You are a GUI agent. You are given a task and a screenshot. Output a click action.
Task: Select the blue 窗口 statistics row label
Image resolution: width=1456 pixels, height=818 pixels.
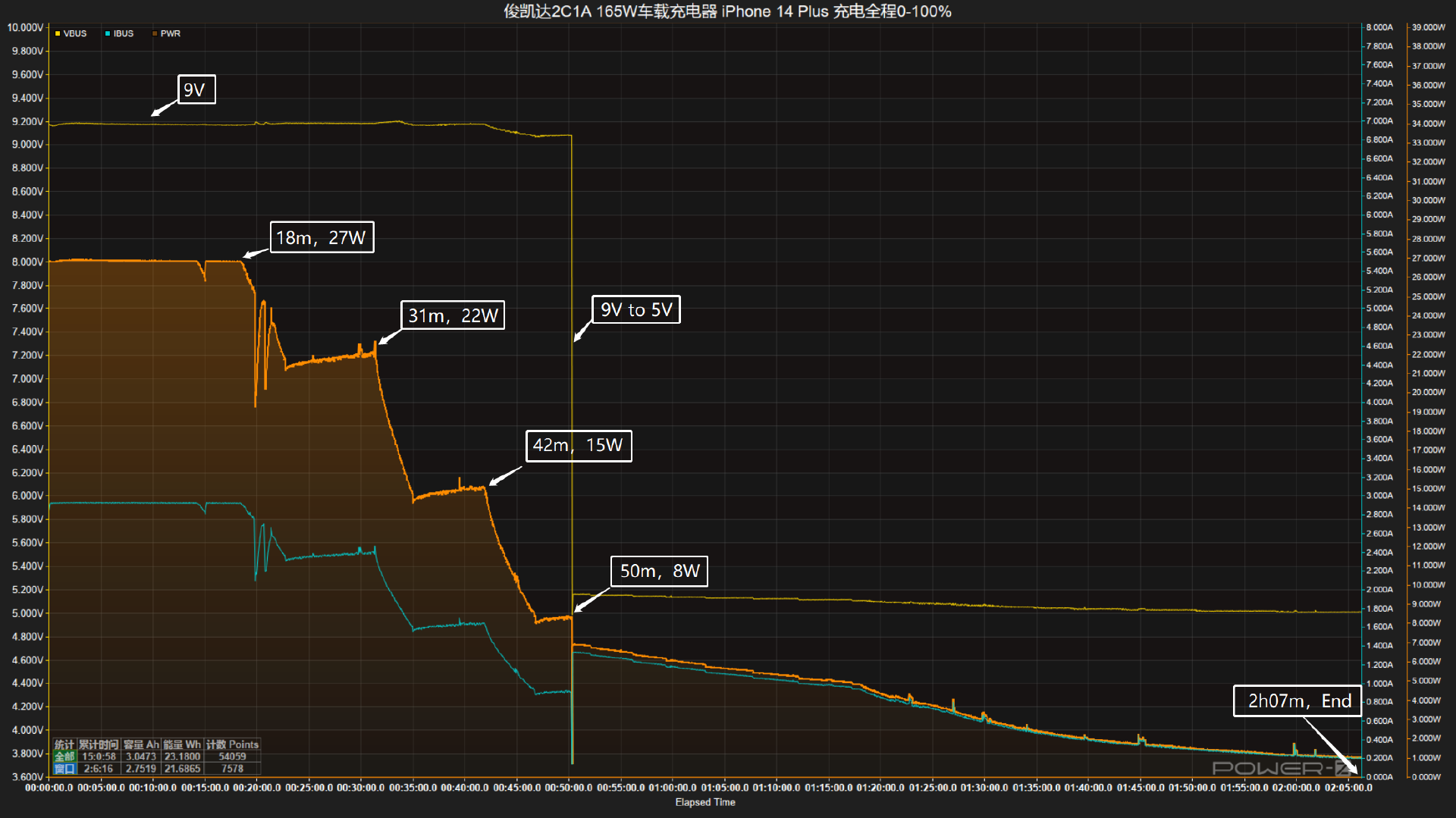coord(64,769)
